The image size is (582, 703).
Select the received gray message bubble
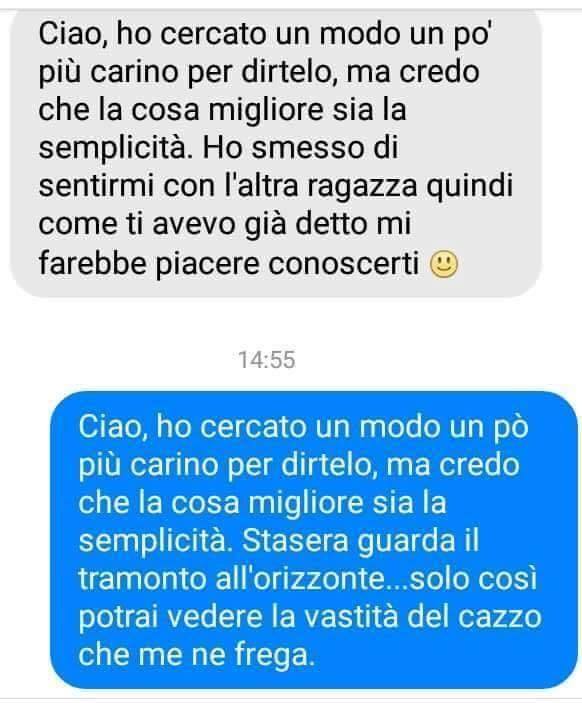coord(275,154)
